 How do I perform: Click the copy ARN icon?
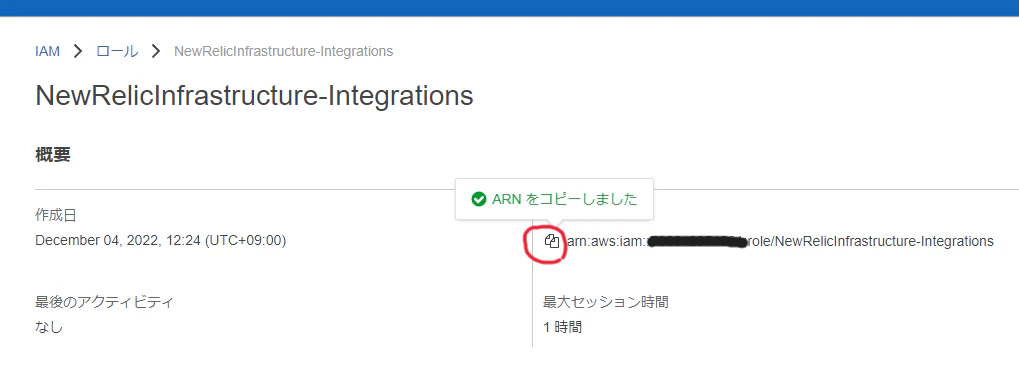[x=551, y=241]
